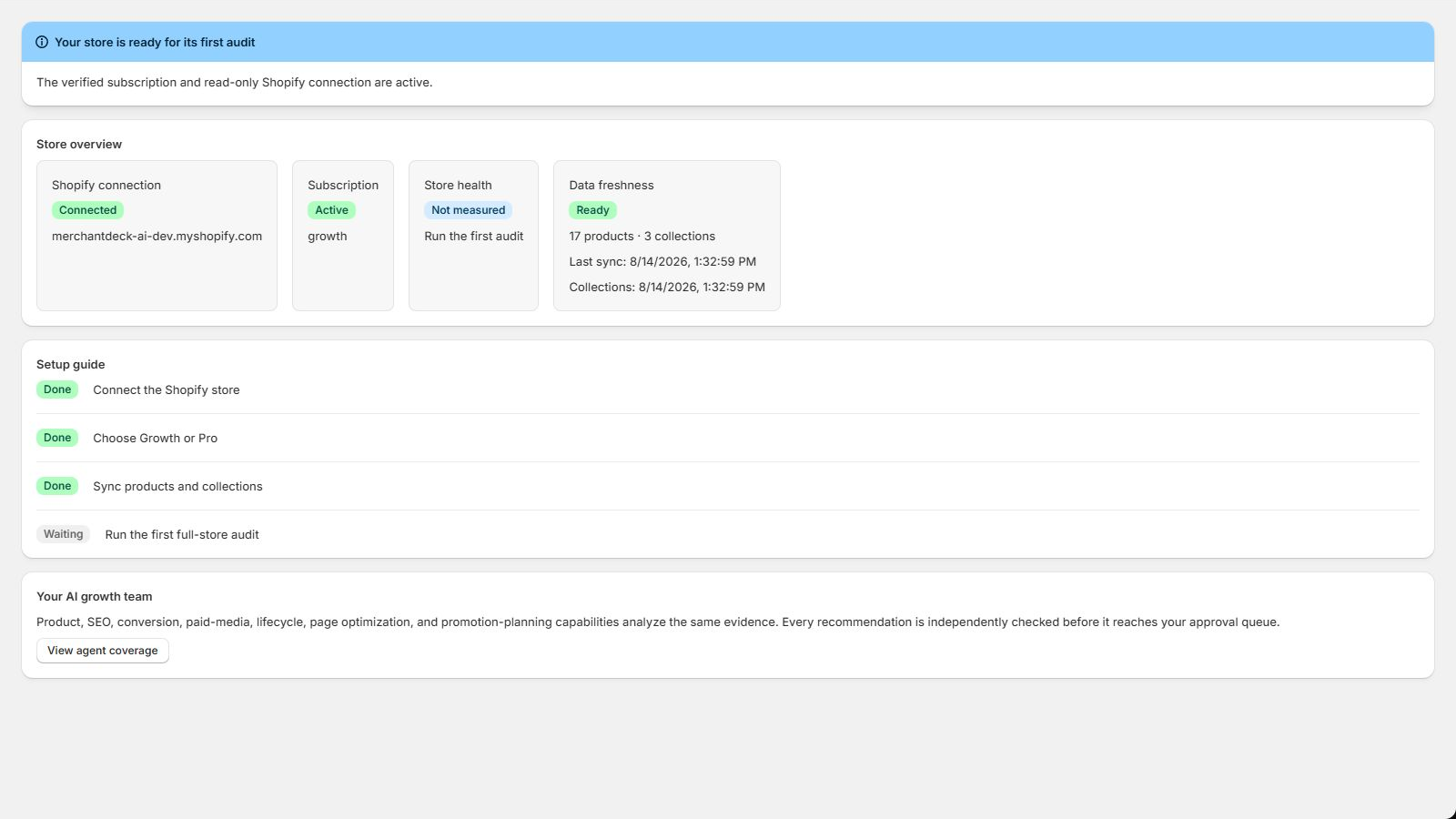Click Done badge beside Choose Growth or Pro
Screen dimensions: 1456x819
click(57, 438)
